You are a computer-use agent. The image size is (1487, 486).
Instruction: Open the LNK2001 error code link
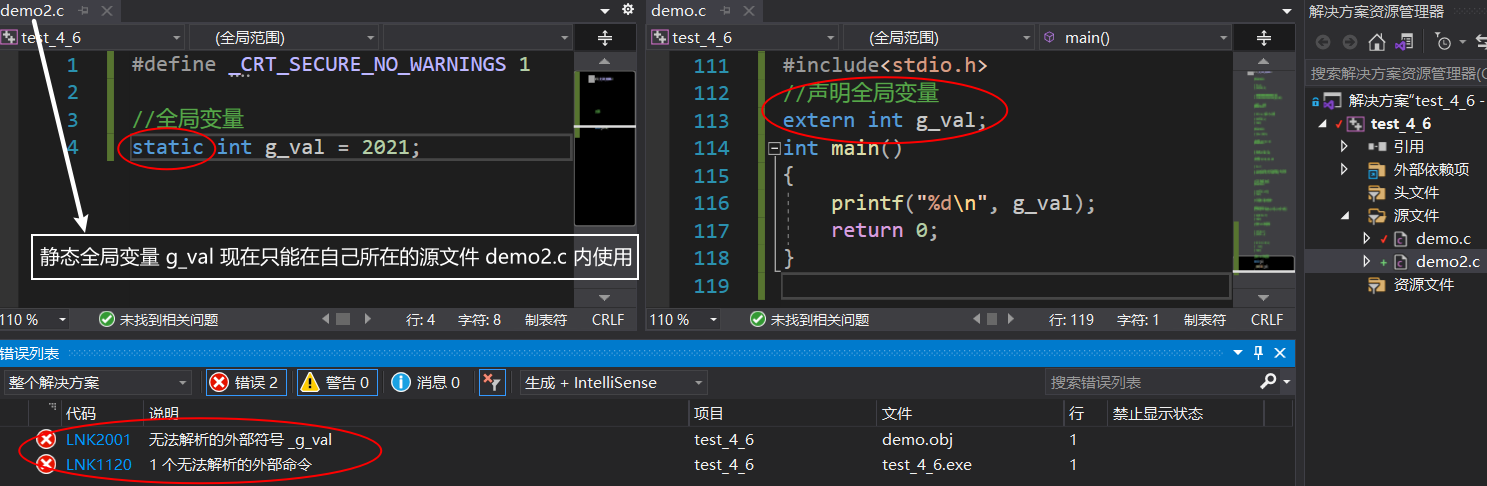pos(99,439)
